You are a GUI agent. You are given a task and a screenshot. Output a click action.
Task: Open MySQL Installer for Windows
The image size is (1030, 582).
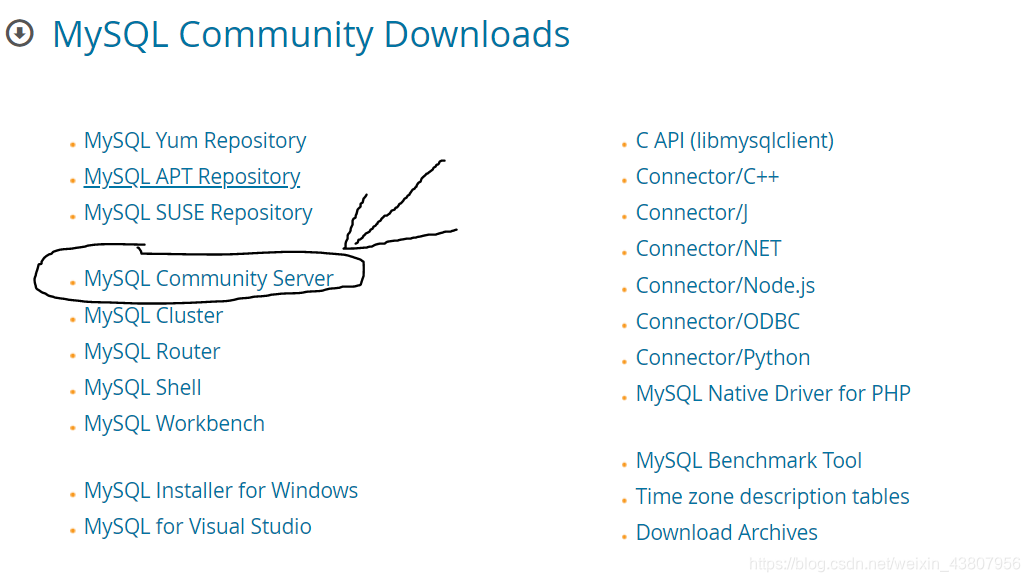221,491
